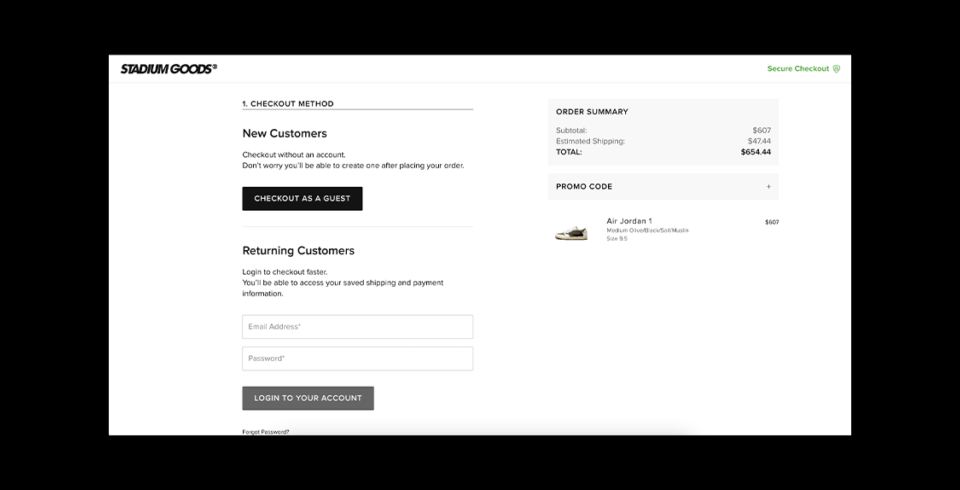Click the Secure Checkout shield icon

coord(836,69)
